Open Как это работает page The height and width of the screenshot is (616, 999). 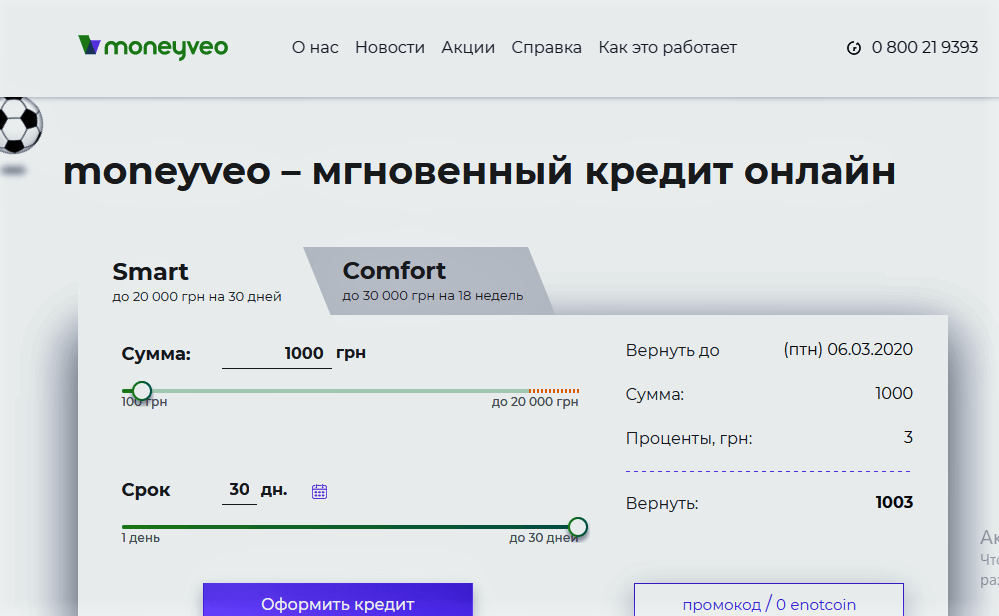coord(667,47)
